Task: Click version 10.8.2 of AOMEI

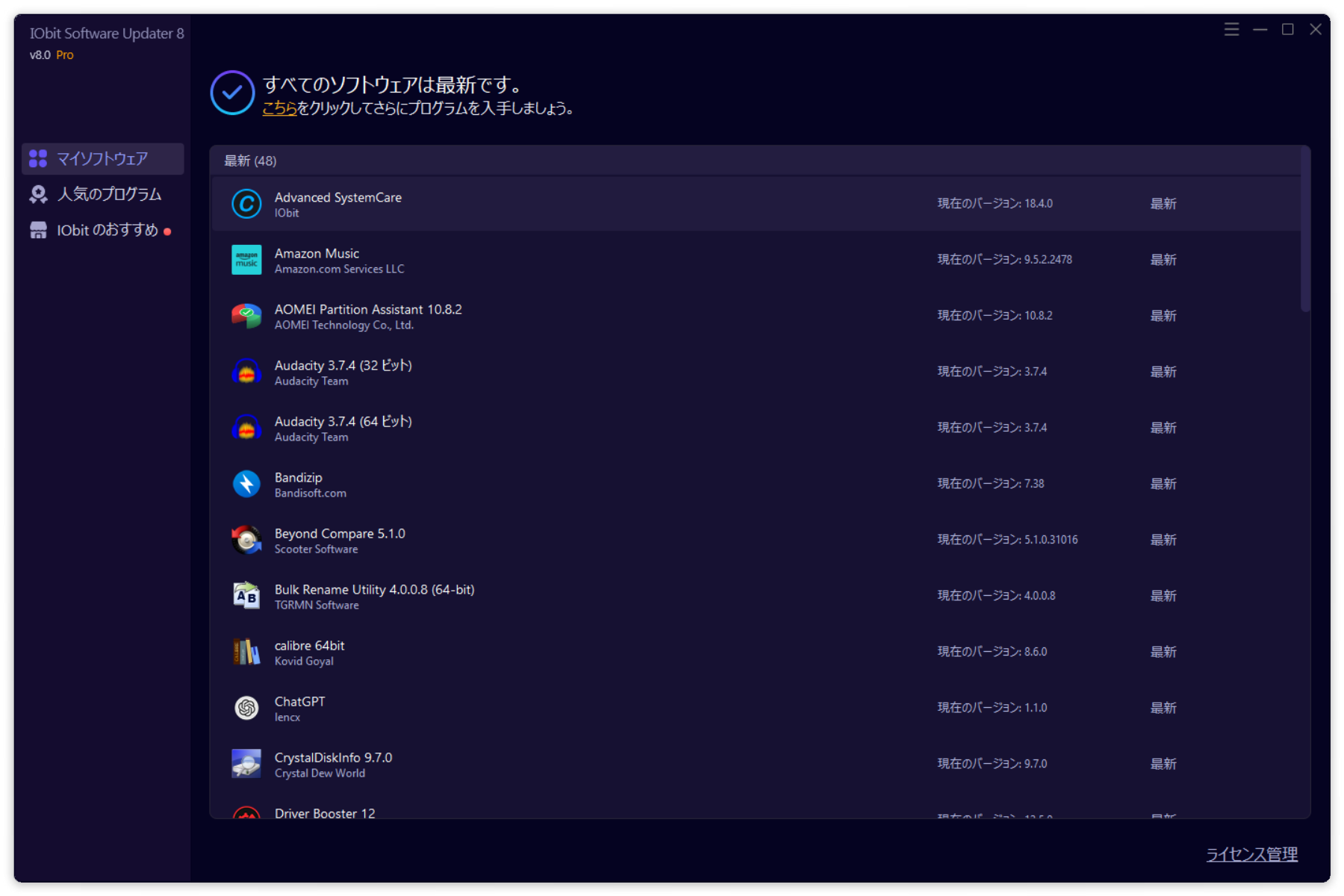Action: 1039,316
